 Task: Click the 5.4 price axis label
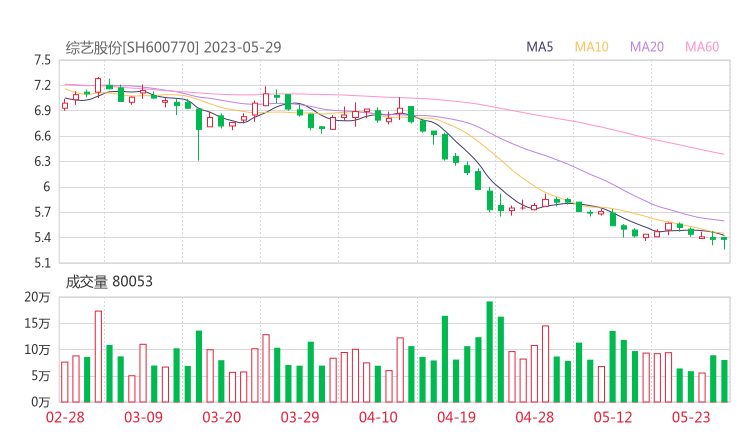coord(42,237)
